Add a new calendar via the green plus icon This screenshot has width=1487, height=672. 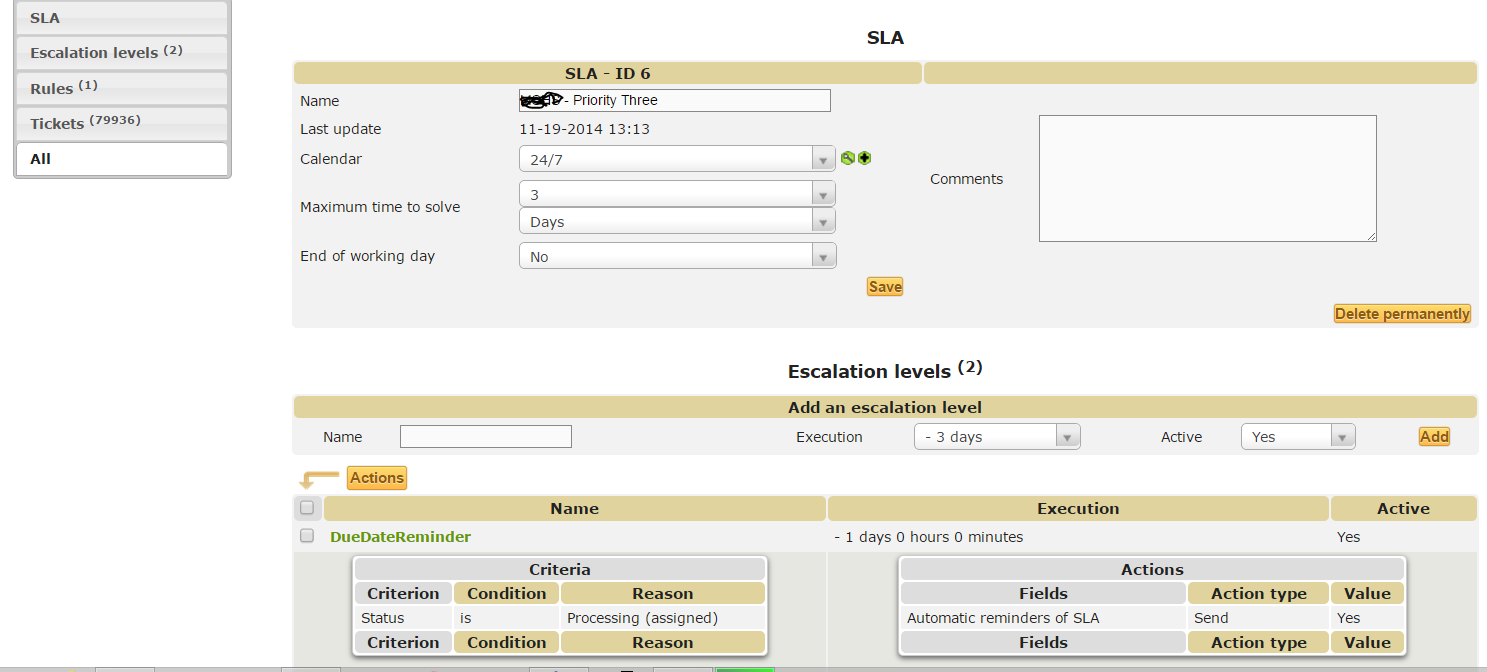pyautogui.click(x=864, y=157)
